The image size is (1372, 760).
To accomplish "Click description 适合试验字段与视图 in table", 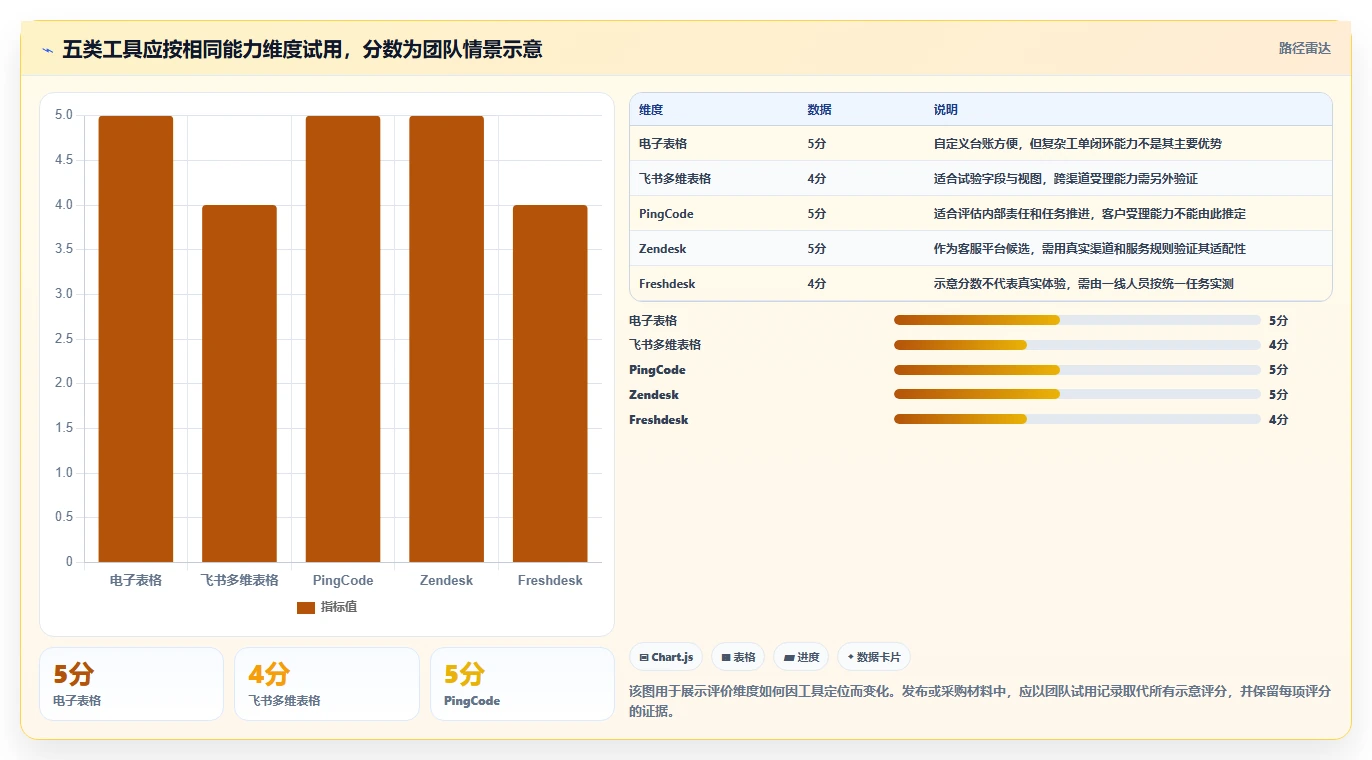I will 1066,179.
